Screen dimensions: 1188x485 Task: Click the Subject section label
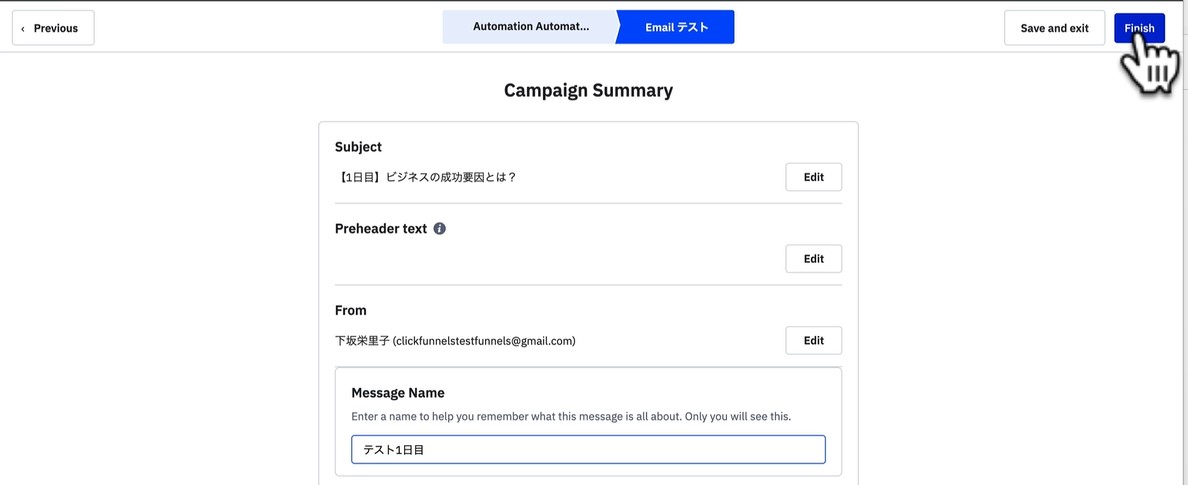pos(358,147)
